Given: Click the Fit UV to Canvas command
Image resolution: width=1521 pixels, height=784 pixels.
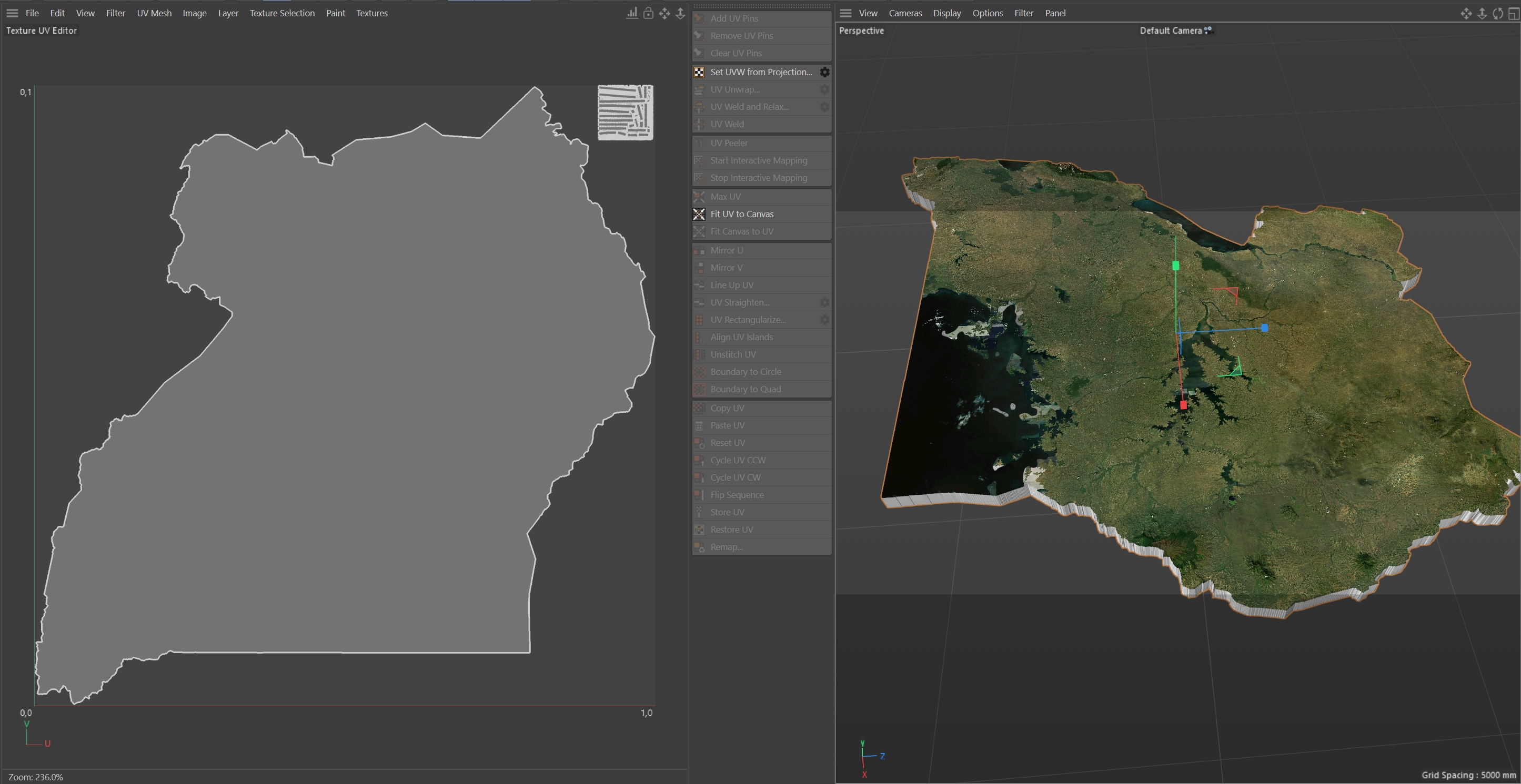Looking at the screenshot, I should (742, 214).
